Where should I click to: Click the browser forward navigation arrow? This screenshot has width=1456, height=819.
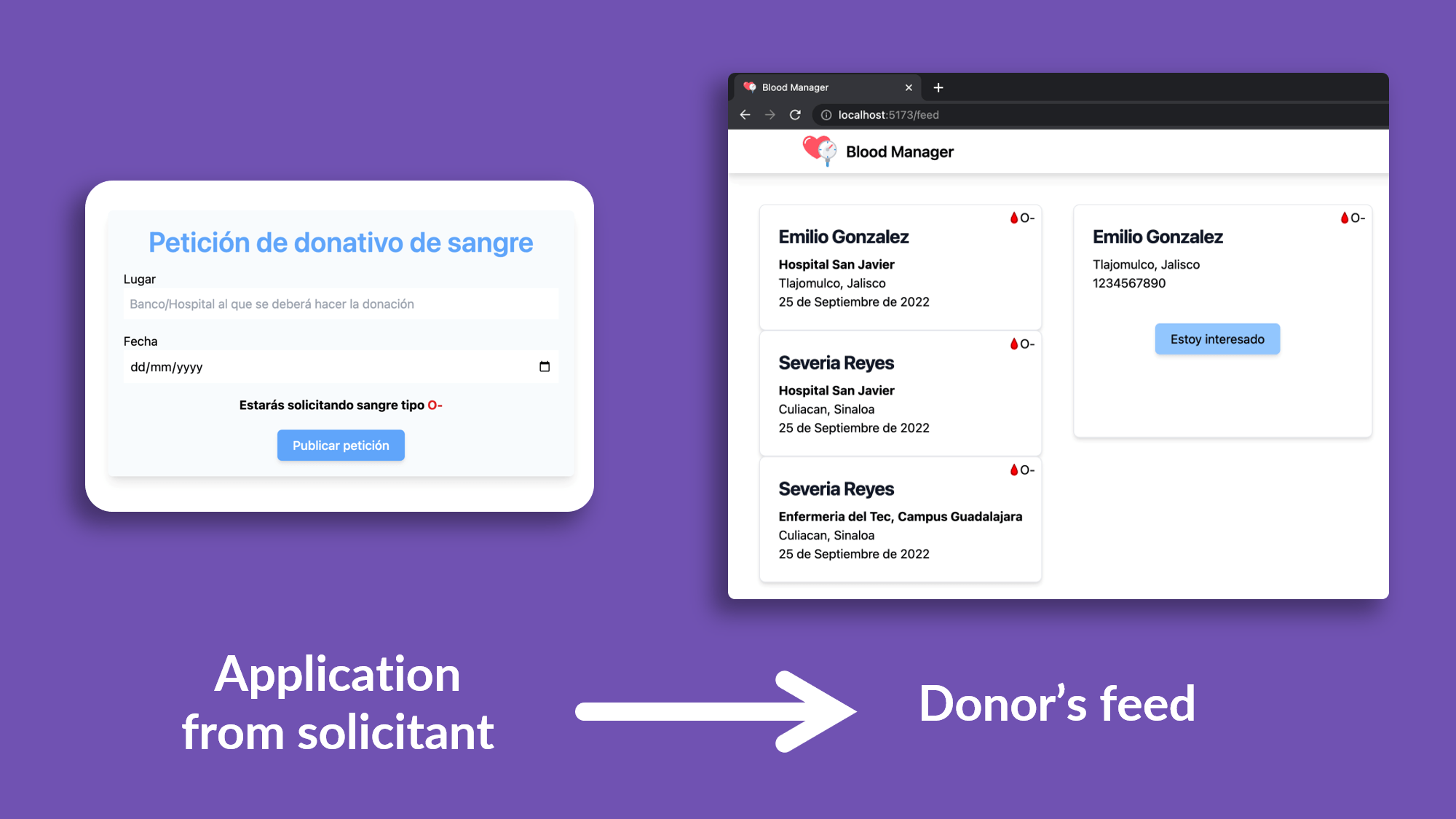pos(769,114)
